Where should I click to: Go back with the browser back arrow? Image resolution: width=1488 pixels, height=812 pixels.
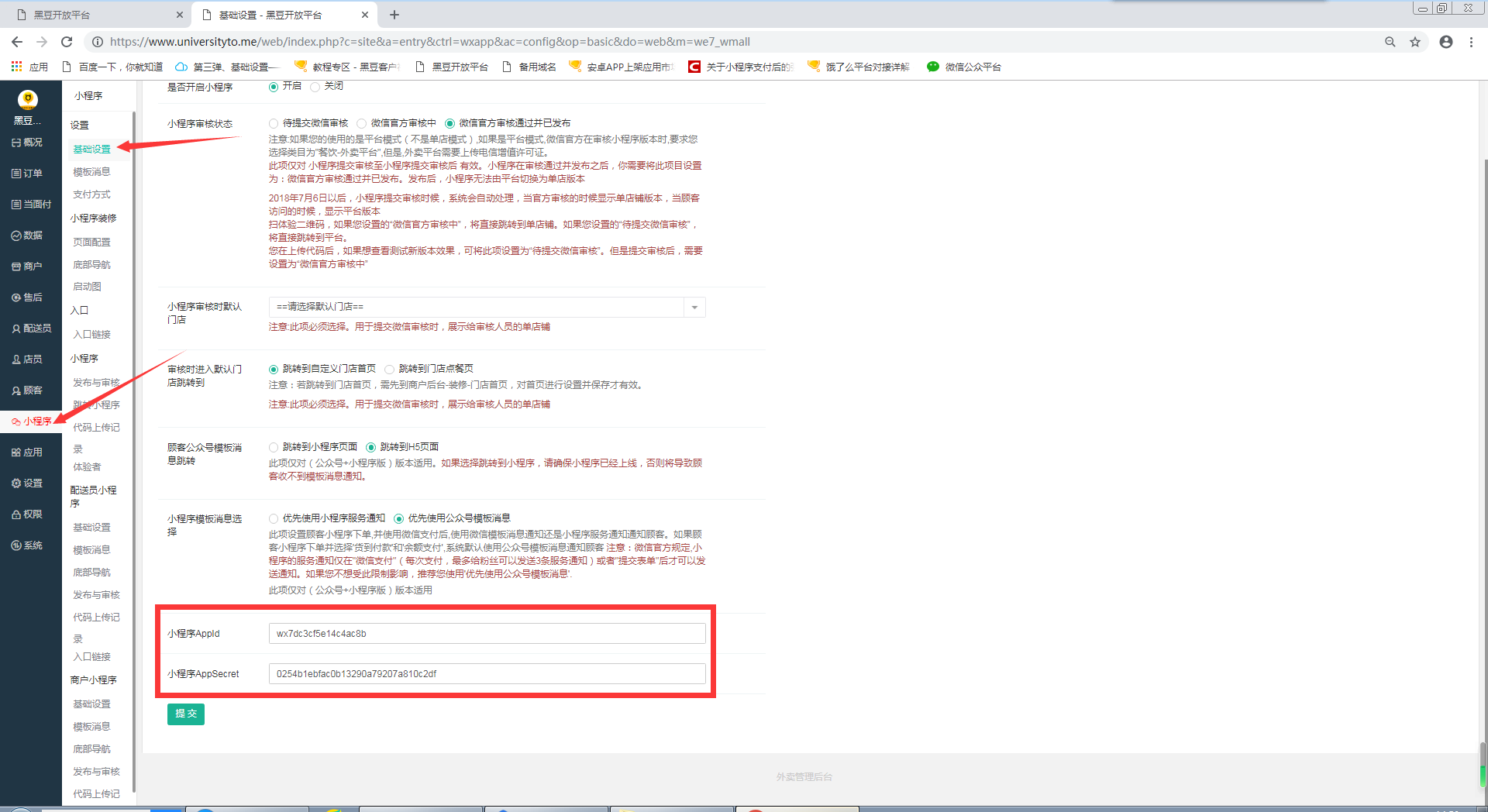click(x=17, y=42)
